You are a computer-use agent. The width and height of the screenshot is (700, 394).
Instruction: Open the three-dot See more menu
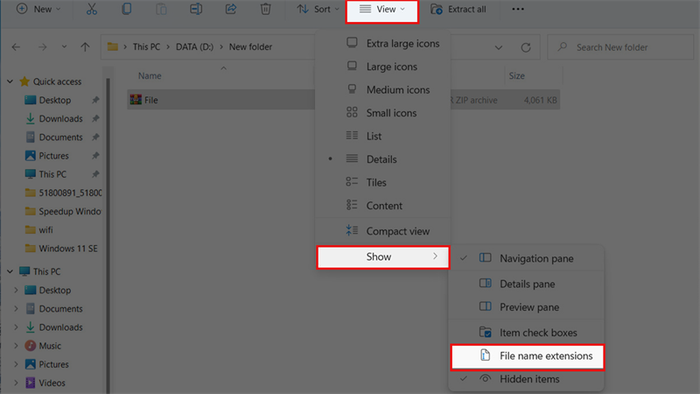(x=518, y=9)
